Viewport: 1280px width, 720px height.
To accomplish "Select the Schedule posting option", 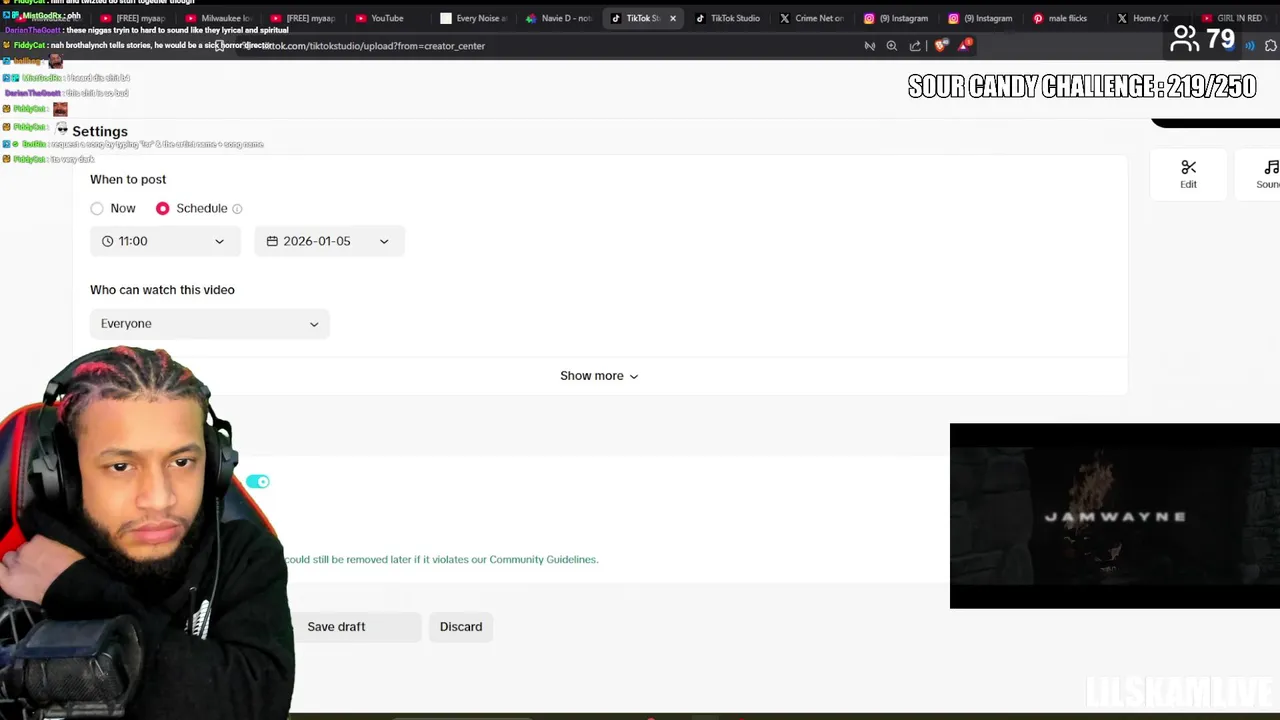I will click(x=163, y=208).
